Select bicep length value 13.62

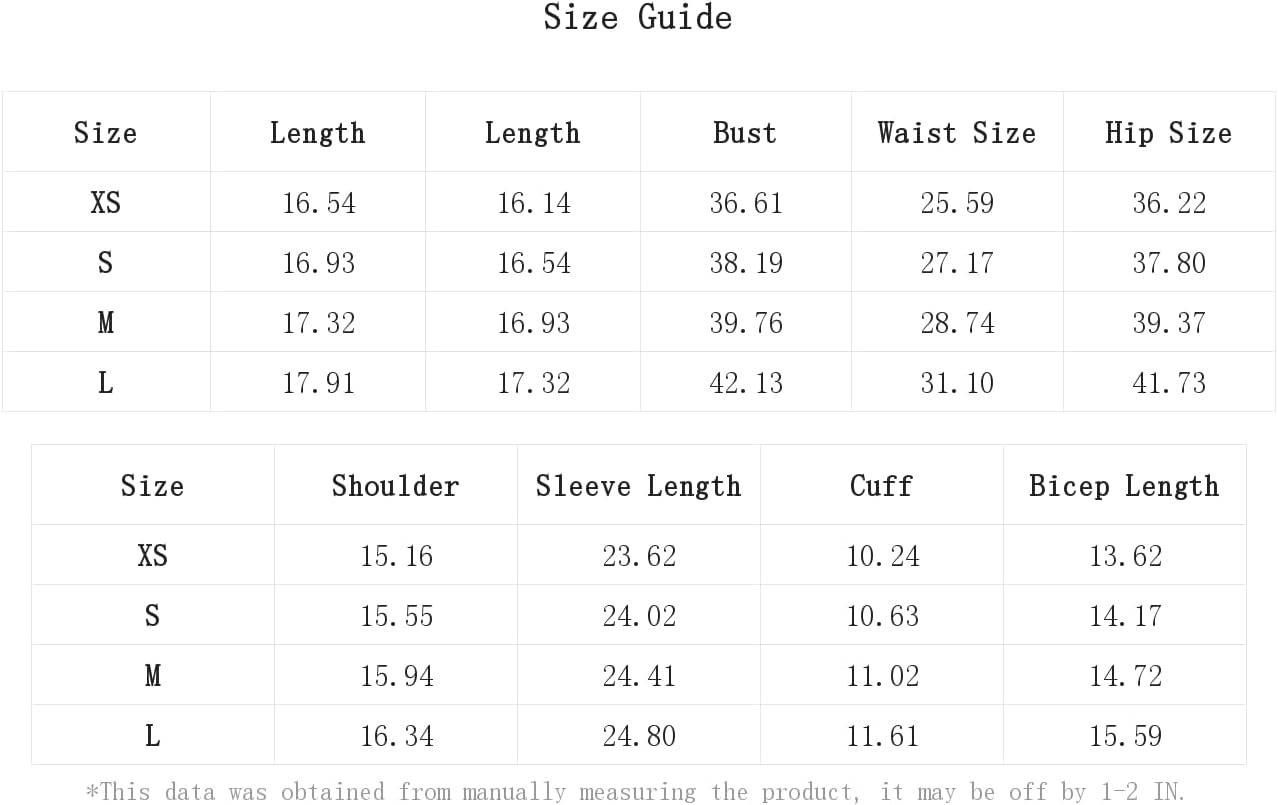click(x=1126, y=556)
